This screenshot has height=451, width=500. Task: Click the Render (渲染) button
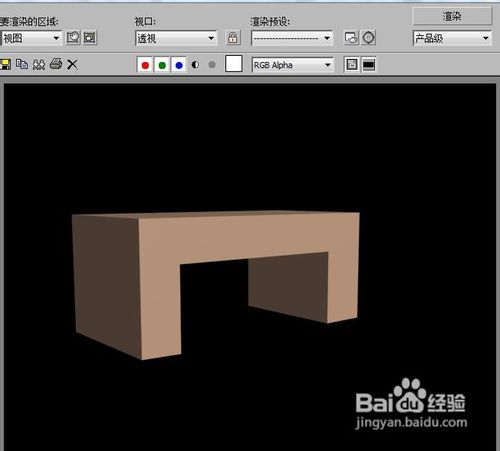pos(452,16)
